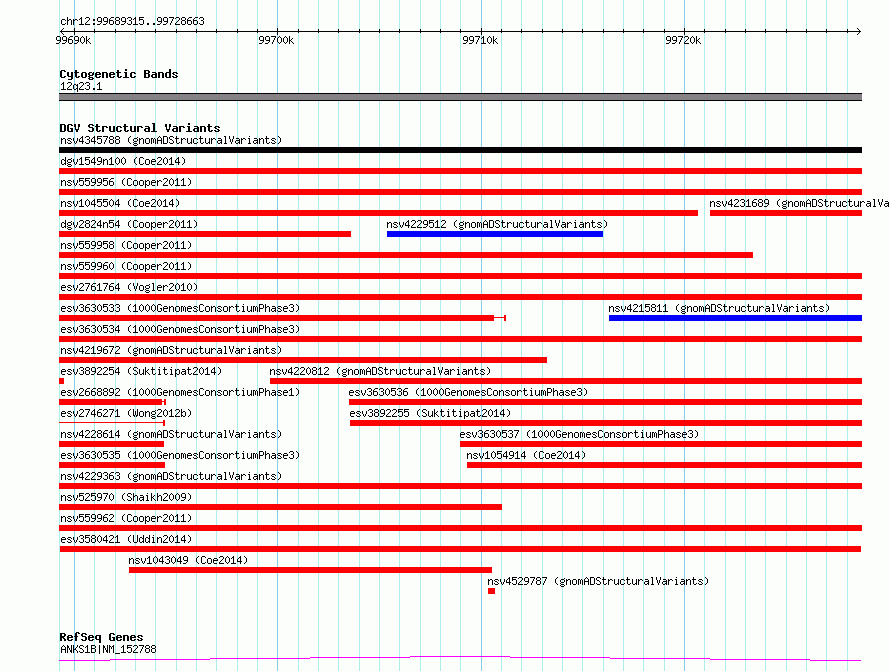
Task: Click the gray 12q23.1 cytogenetic band bar
Action: click(x=460, y=97)
